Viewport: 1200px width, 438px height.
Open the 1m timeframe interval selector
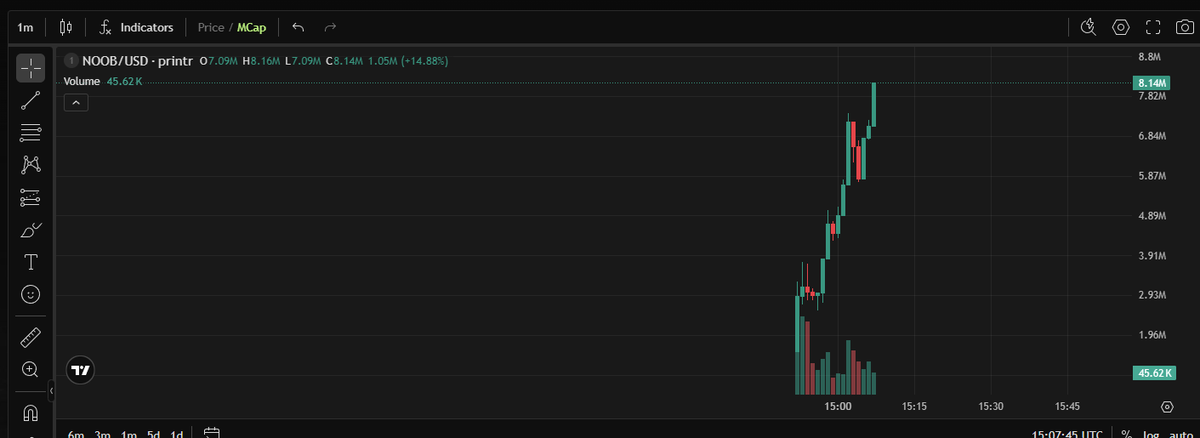click(26, 27)
